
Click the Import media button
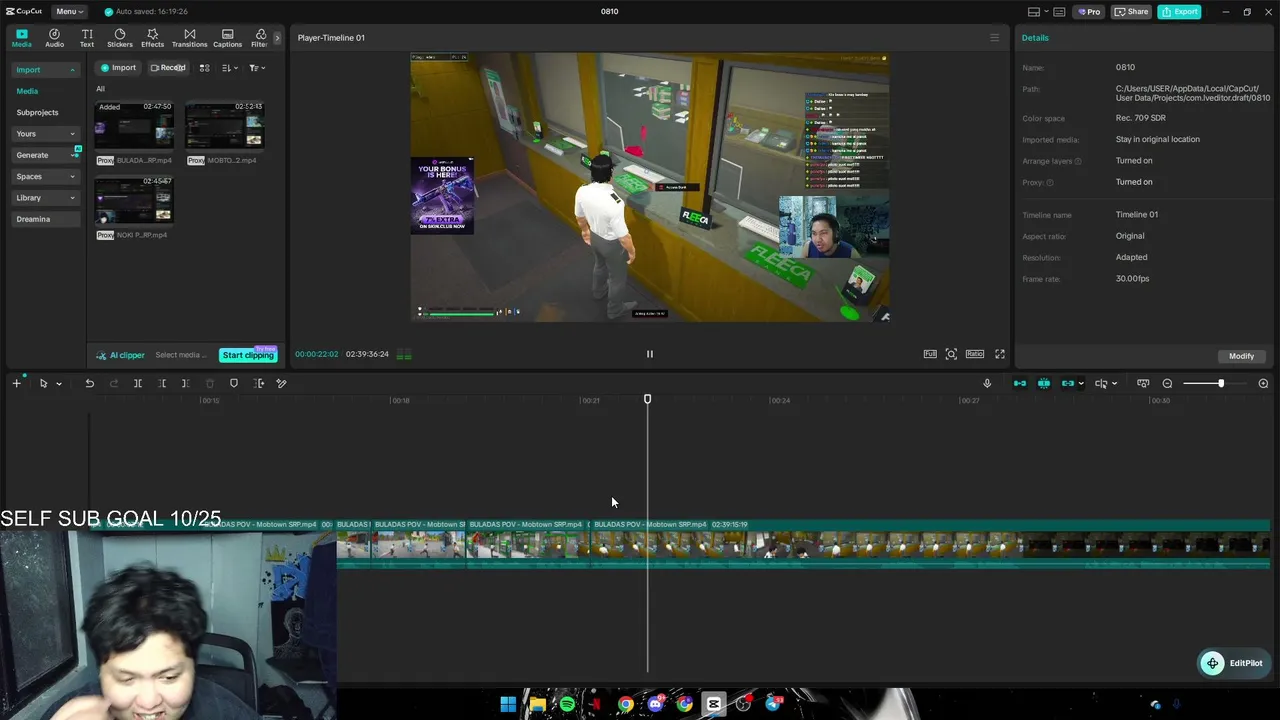click(118, 68)
